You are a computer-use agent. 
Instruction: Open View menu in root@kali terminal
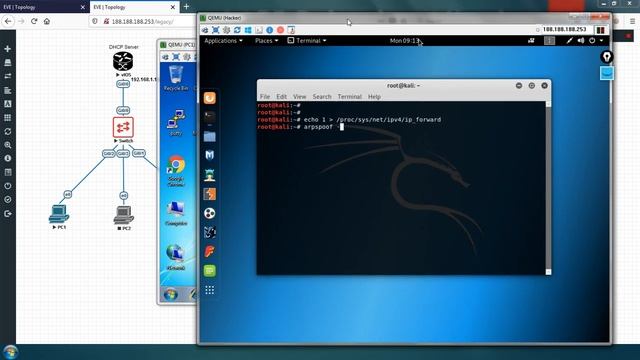(299, 97)
